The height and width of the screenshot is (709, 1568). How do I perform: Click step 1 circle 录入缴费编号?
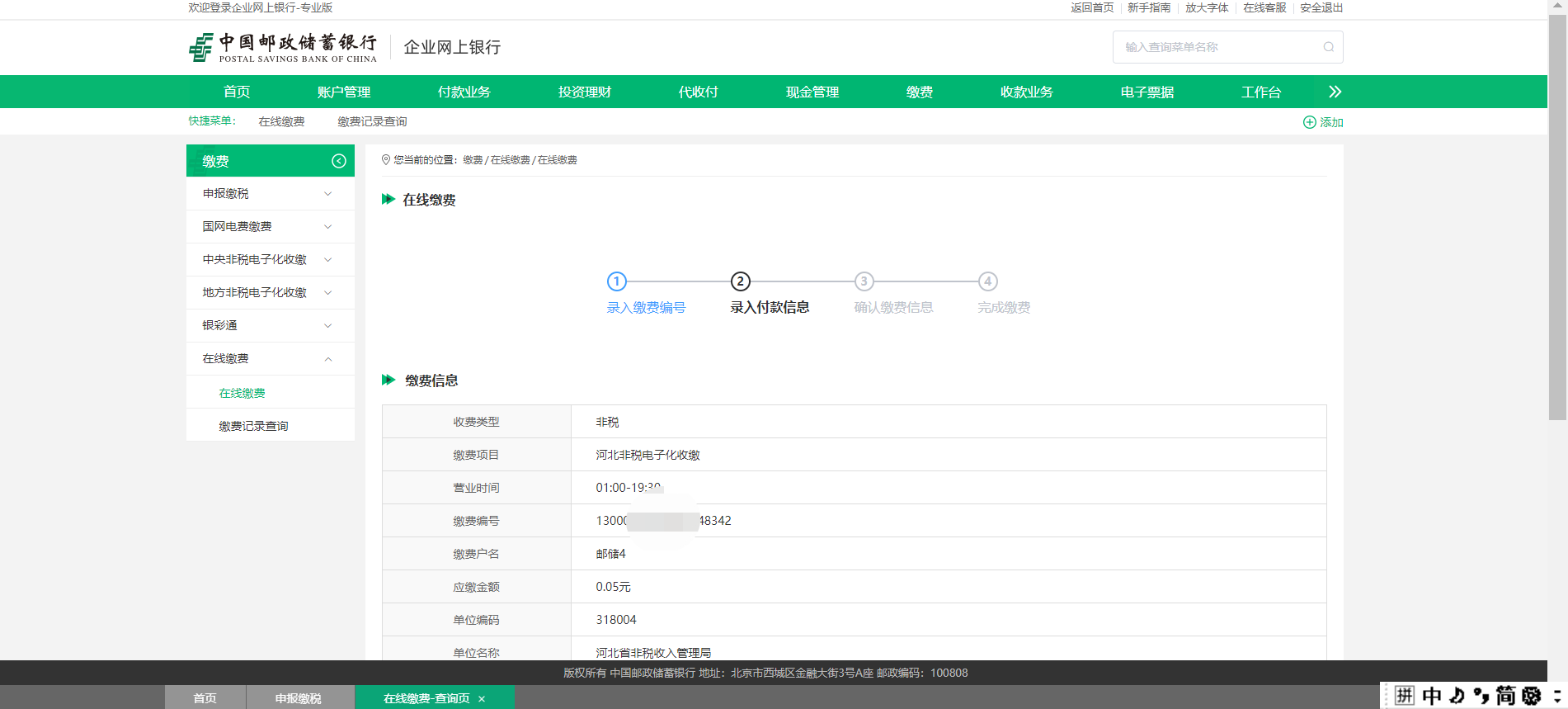pos(616,281)
